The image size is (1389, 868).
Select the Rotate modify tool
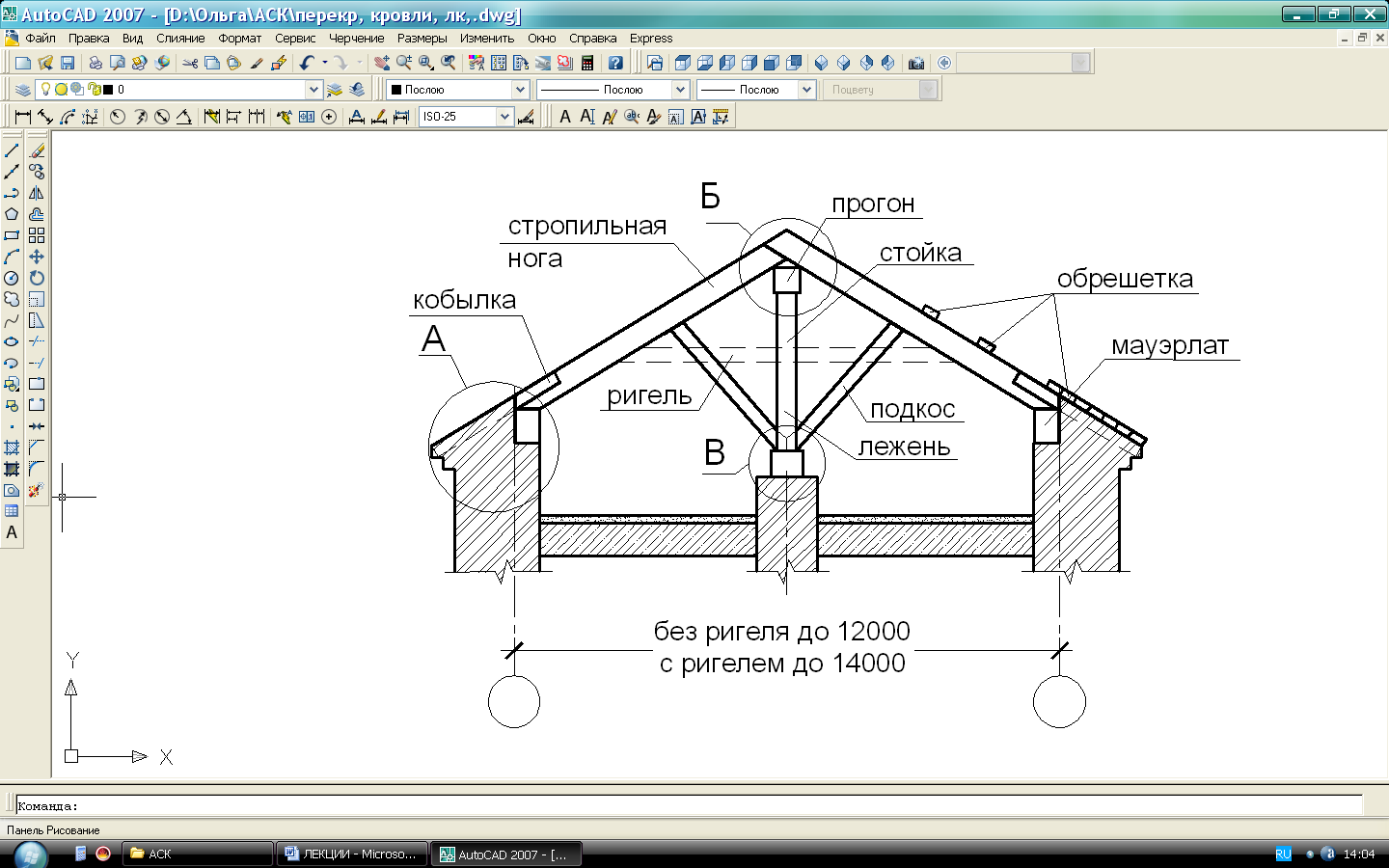click(x=37, y=278)
